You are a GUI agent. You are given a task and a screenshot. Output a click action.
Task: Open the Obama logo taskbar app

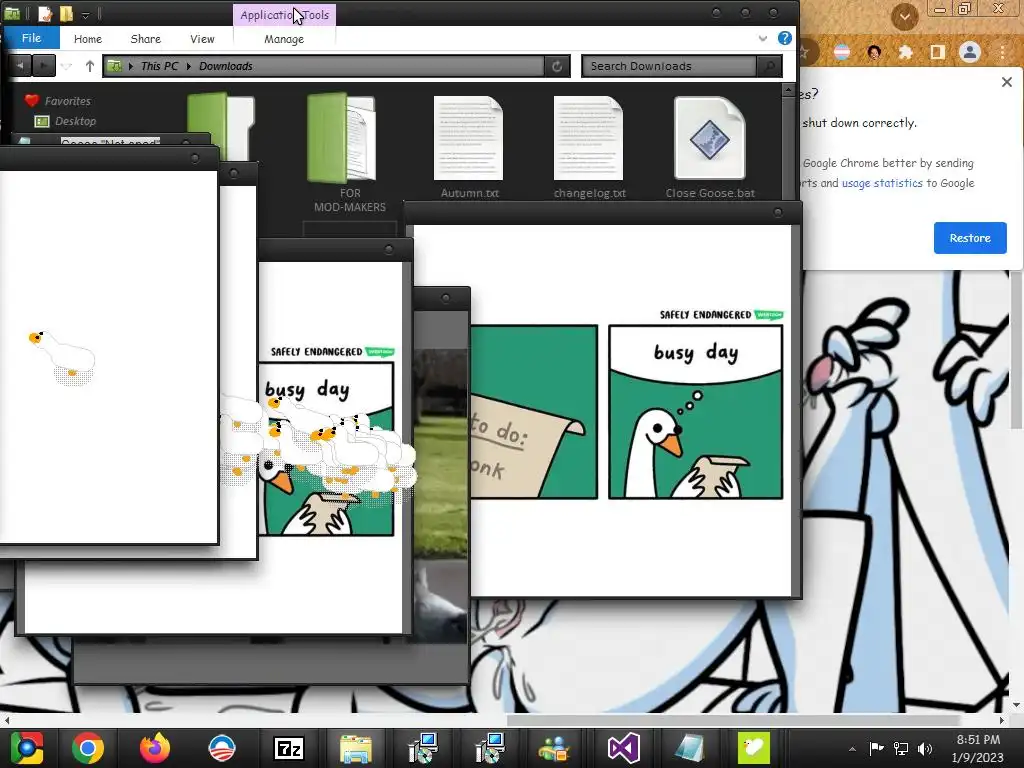point(221,748)
